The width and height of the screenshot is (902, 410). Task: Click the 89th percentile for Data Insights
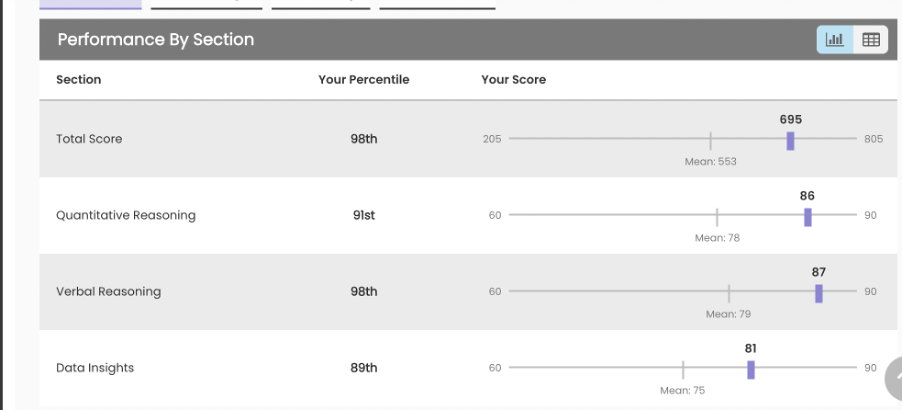coord(364,368)
